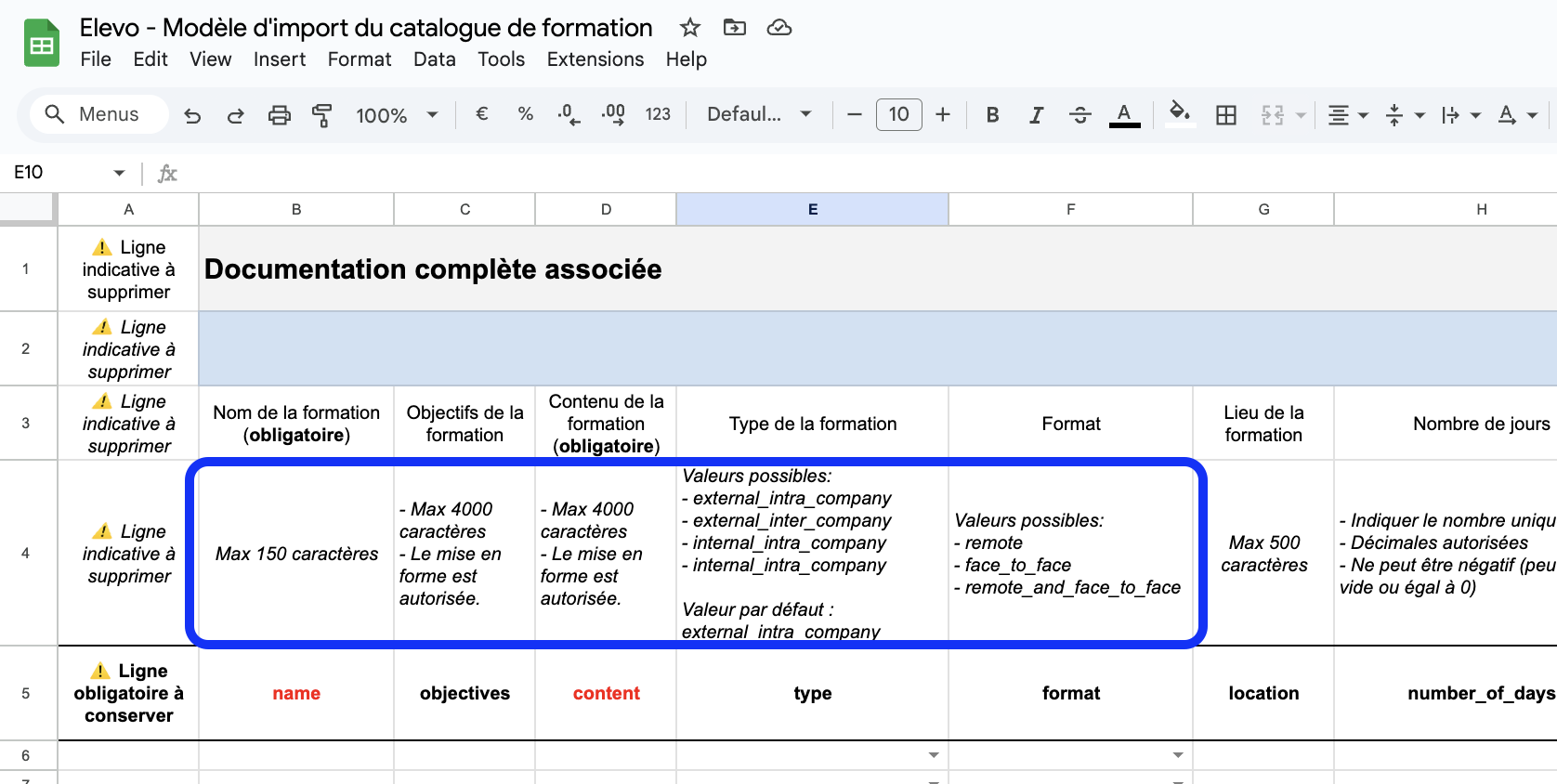Toggle italic formatting
Viewport: 1557px width, 784px height.
tap(1036, 114)
